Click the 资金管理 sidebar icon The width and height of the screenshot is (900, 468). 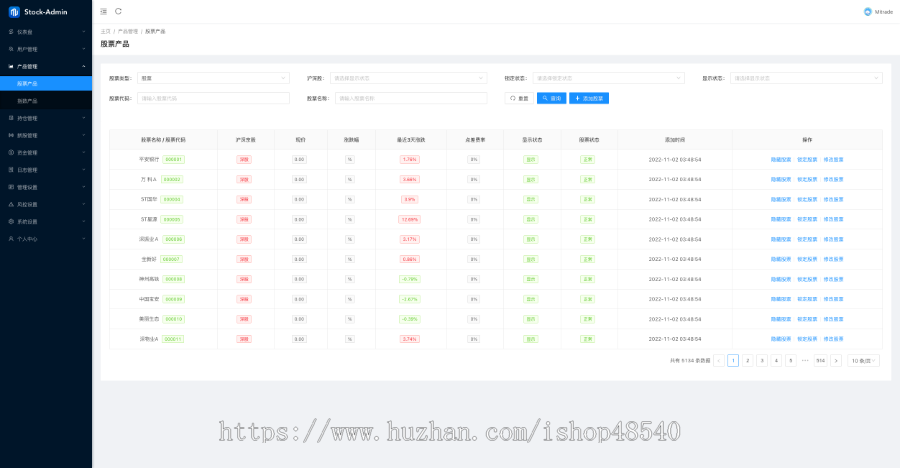pos(11,152)
